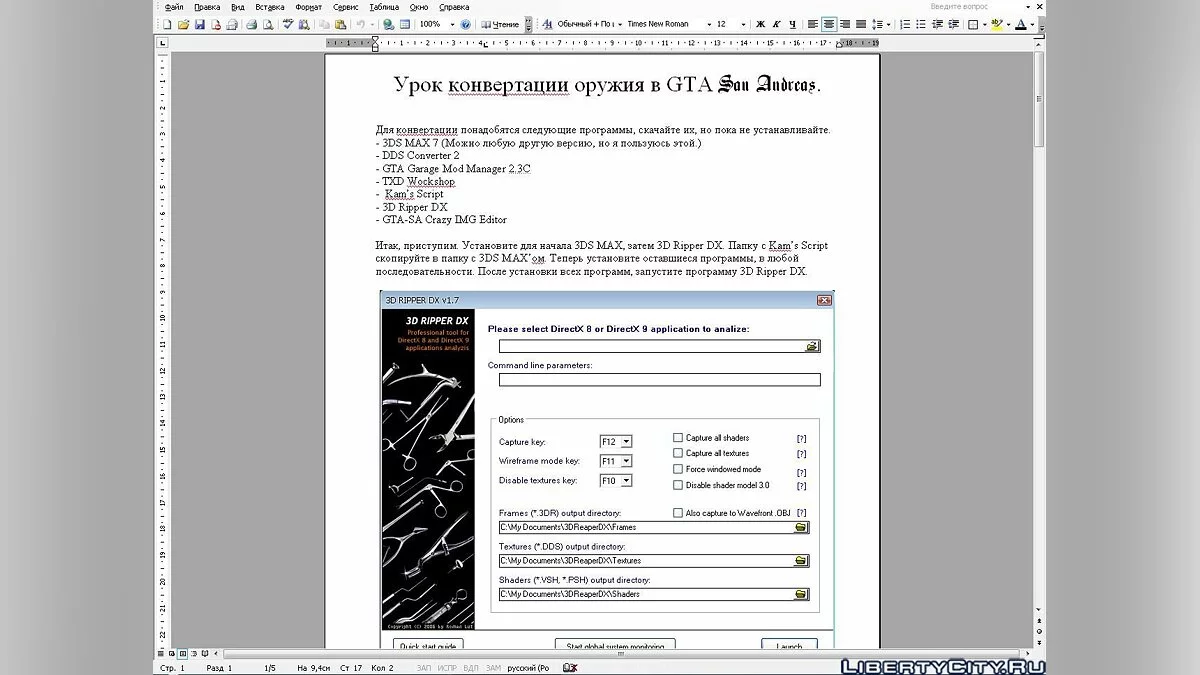Apply bold with the Ж button
1200x675 pixels.
tap(760, 24)
